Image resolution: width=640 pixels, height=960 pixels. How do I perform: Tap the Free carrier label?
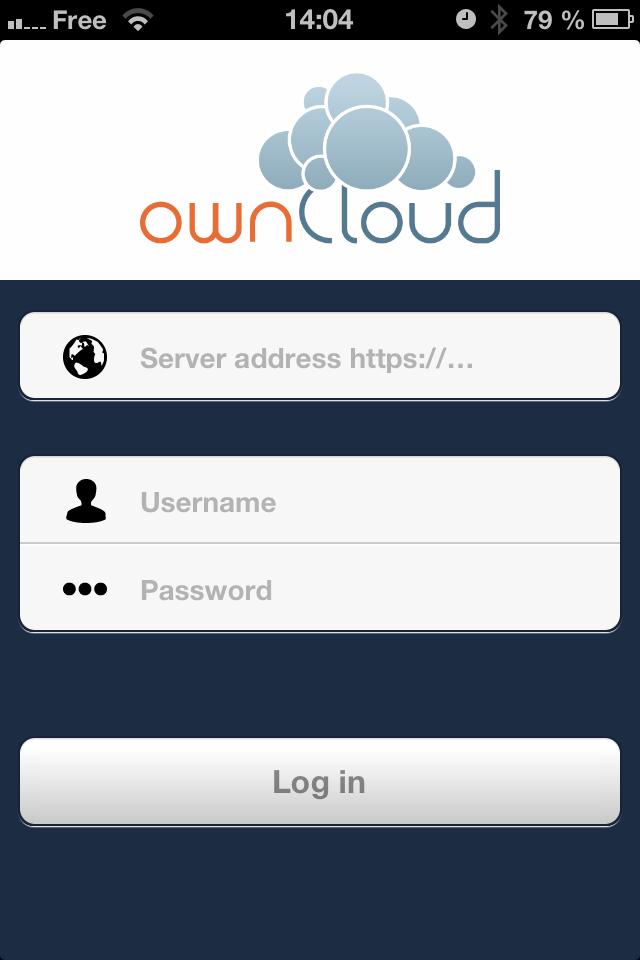click(80, 20)
